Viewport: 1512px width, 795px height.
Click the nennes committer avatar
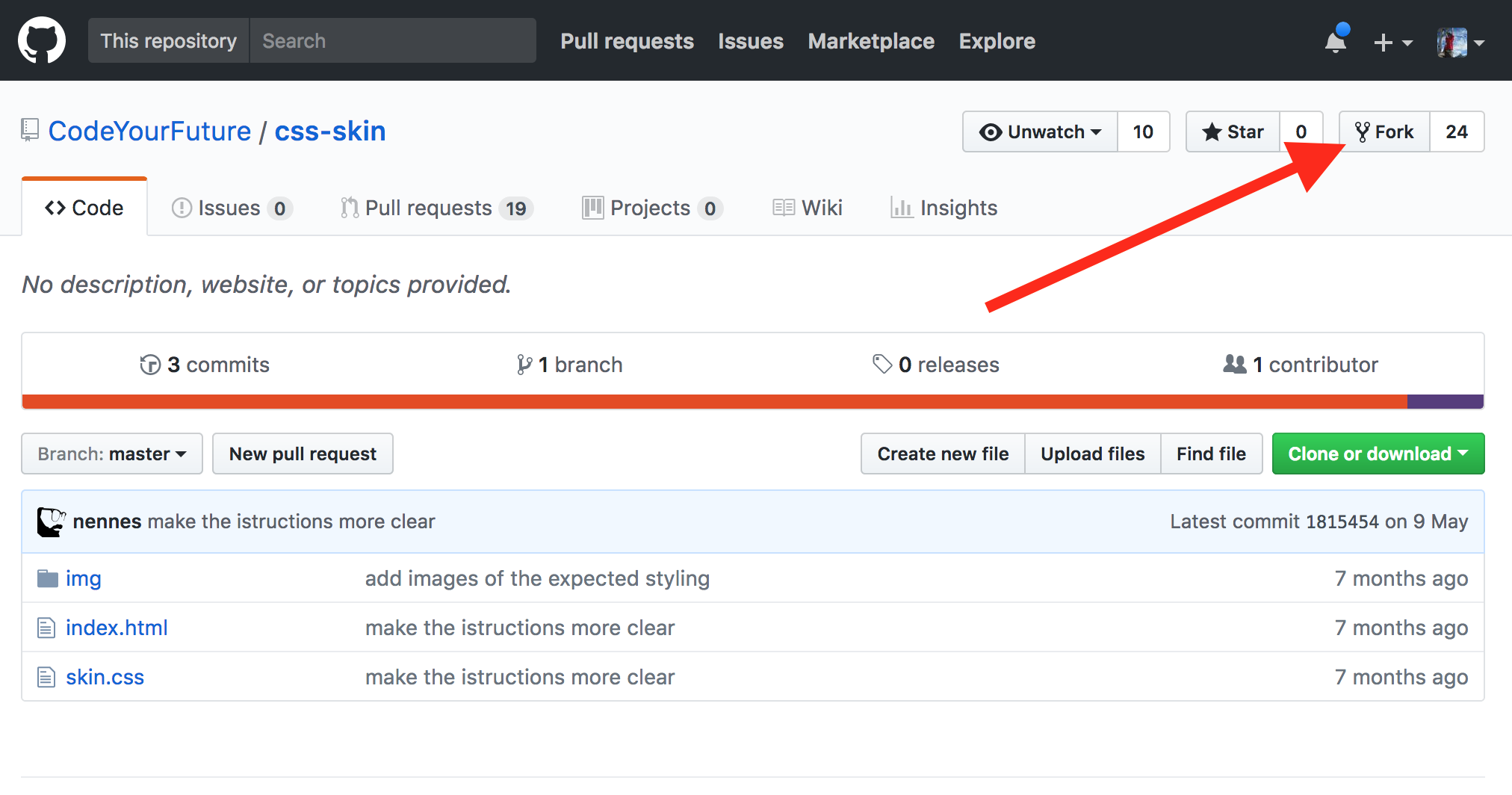coord(51,522)
